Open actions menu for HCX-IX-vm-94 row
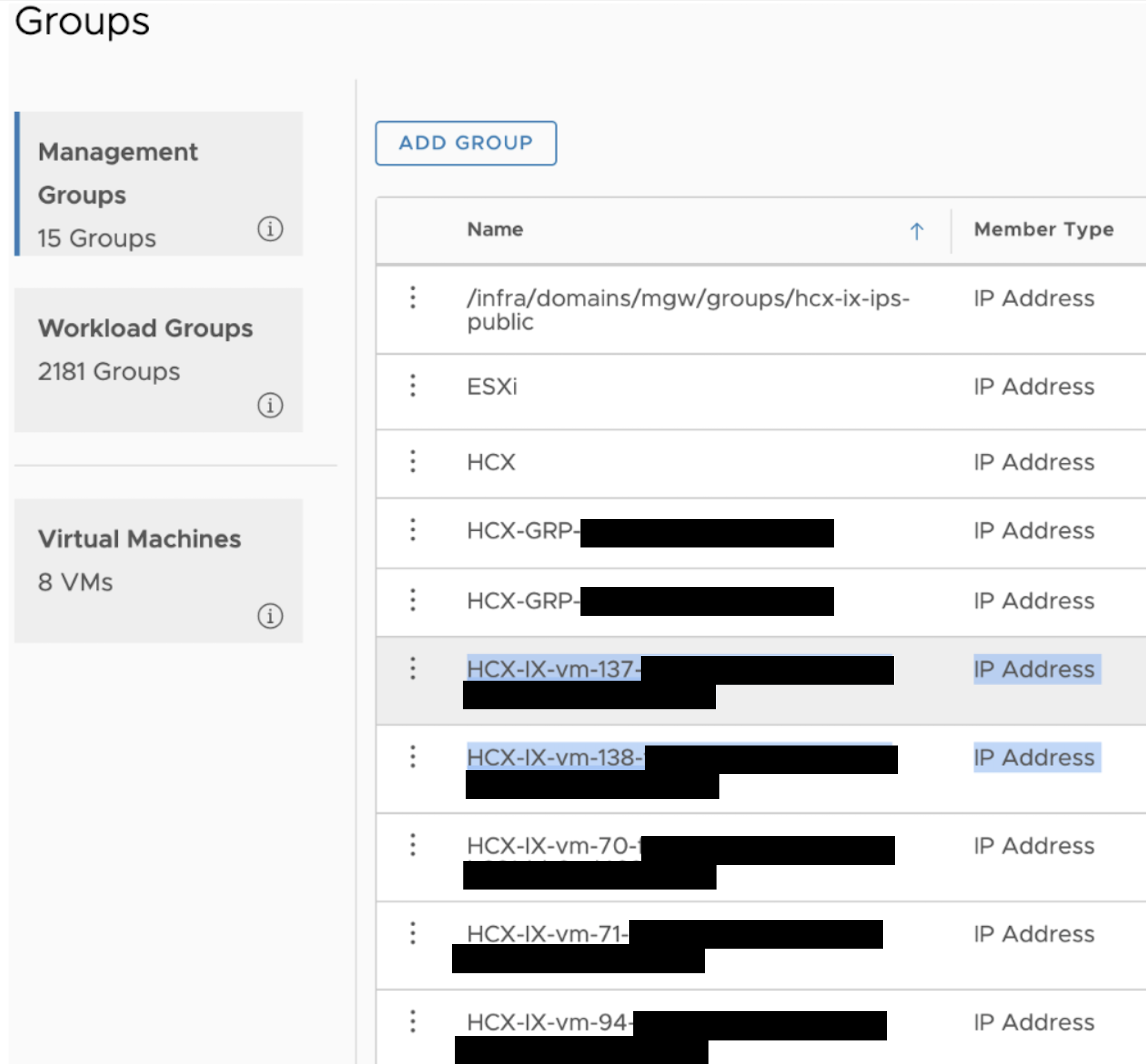This screenshot has height=1064, width=1146. tap(412, 1022)
